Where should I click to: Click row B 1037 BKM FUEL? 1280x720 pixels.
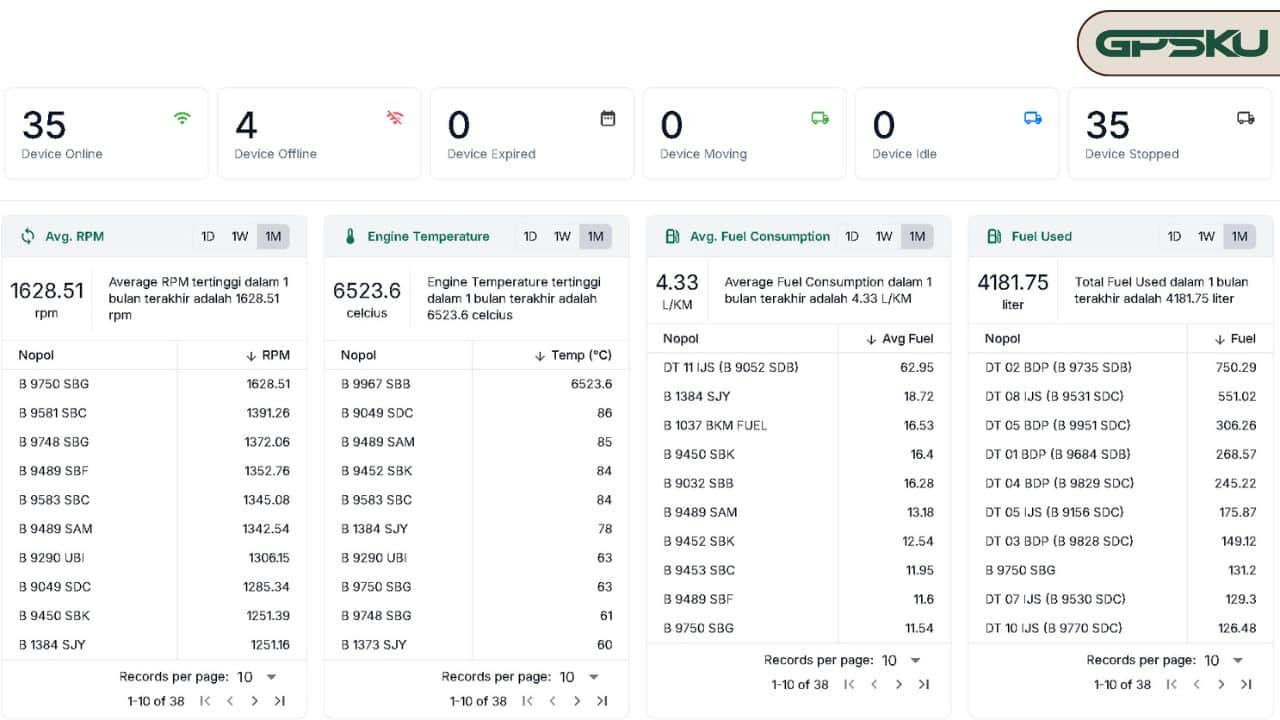tap(799, 425)
